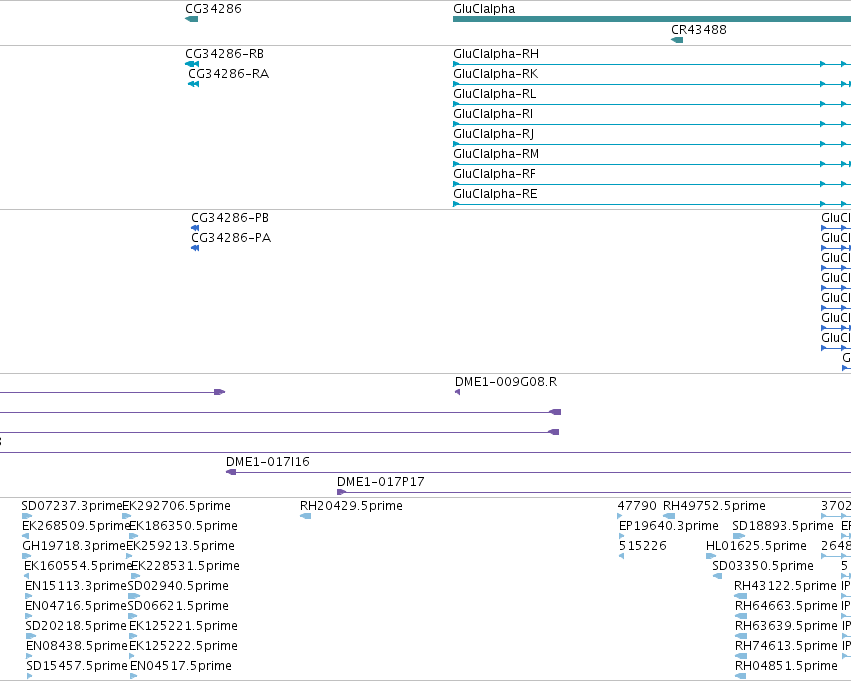Click the CR43488 gene label
851x681 pixels.
coord(698,30)
